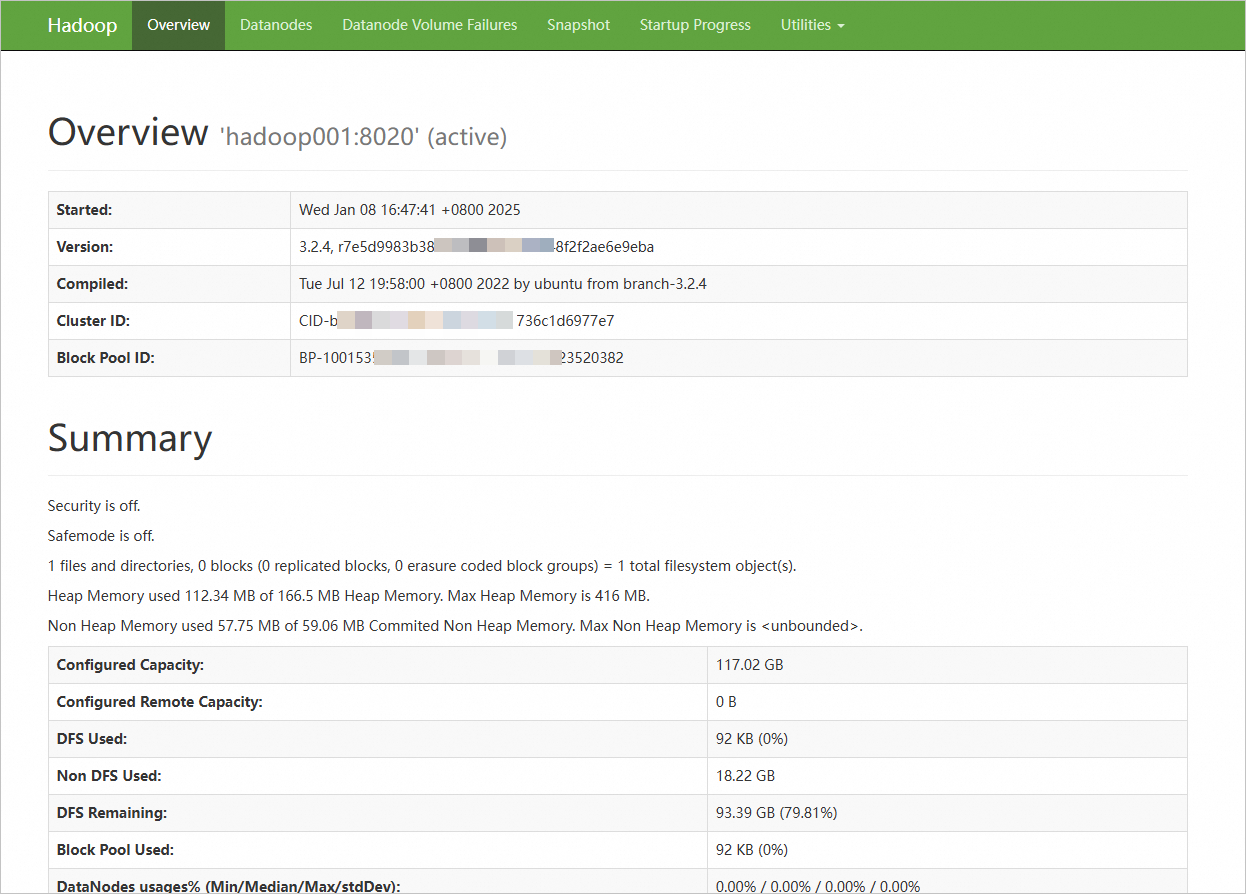Select the start time Wed Jan 08 16:47:41
Image resolution: width=1246 pixels, height=894 pixels.
[x=410, y=210]
